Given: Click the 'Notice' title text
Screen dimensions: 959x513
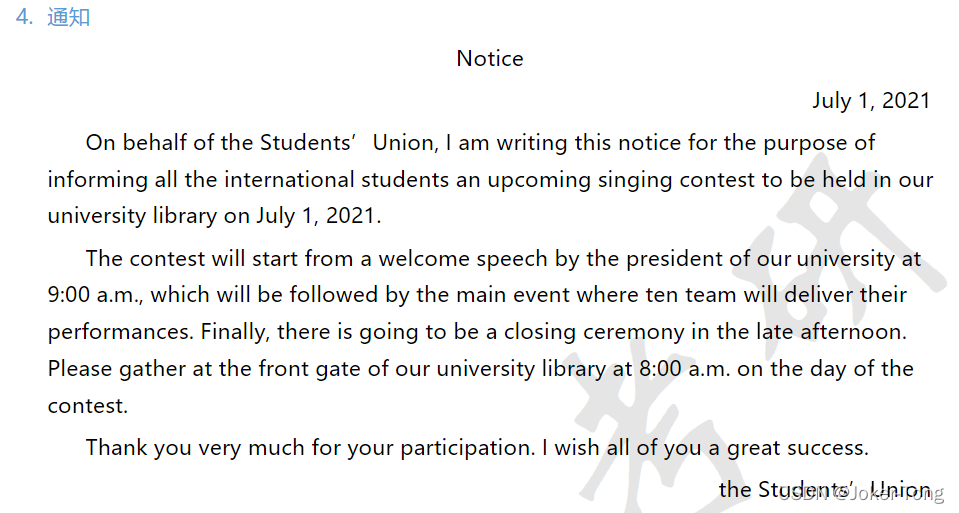Looking at the screenshot, I should point(490,59).
